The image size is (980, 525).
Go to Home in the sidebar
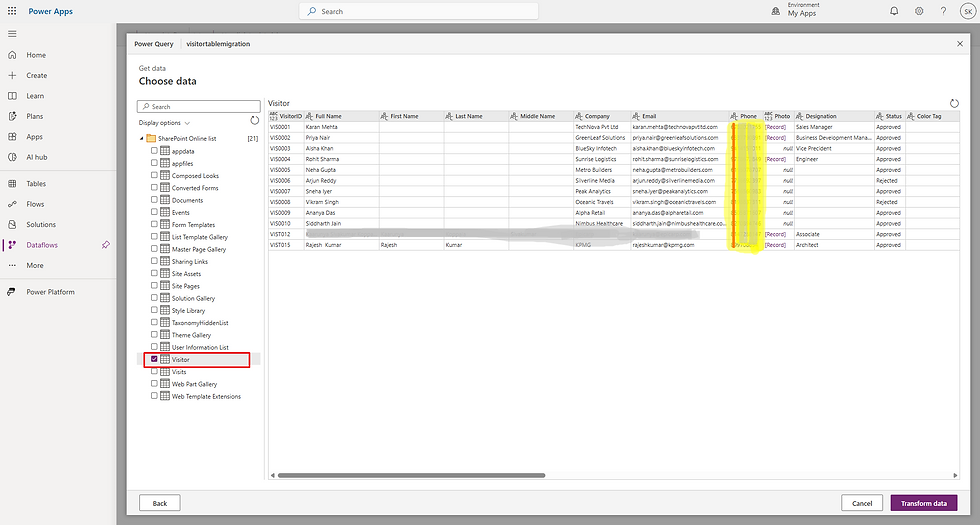[x=36, y=55]
